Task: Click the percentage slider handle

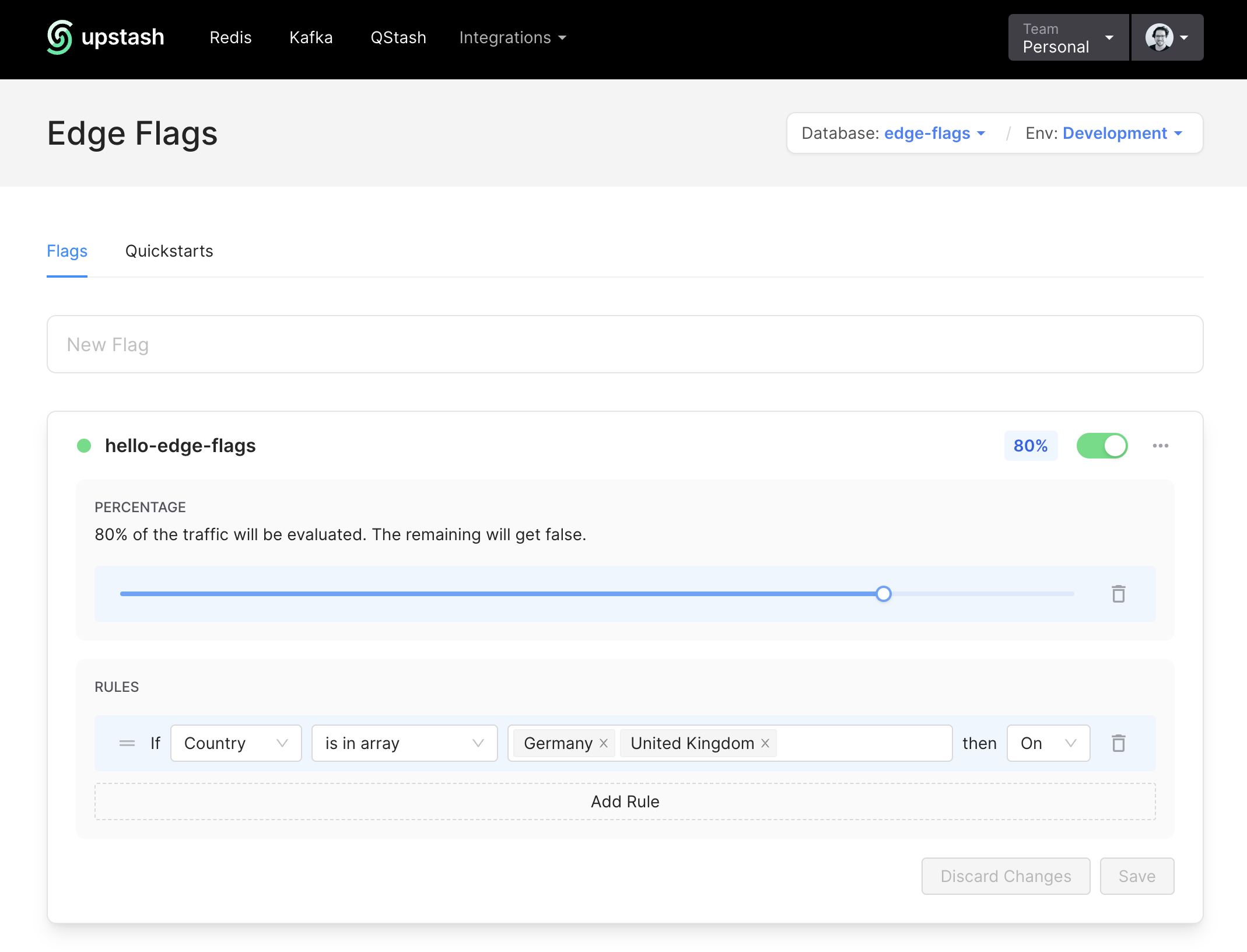Action: tap(884, 594)
